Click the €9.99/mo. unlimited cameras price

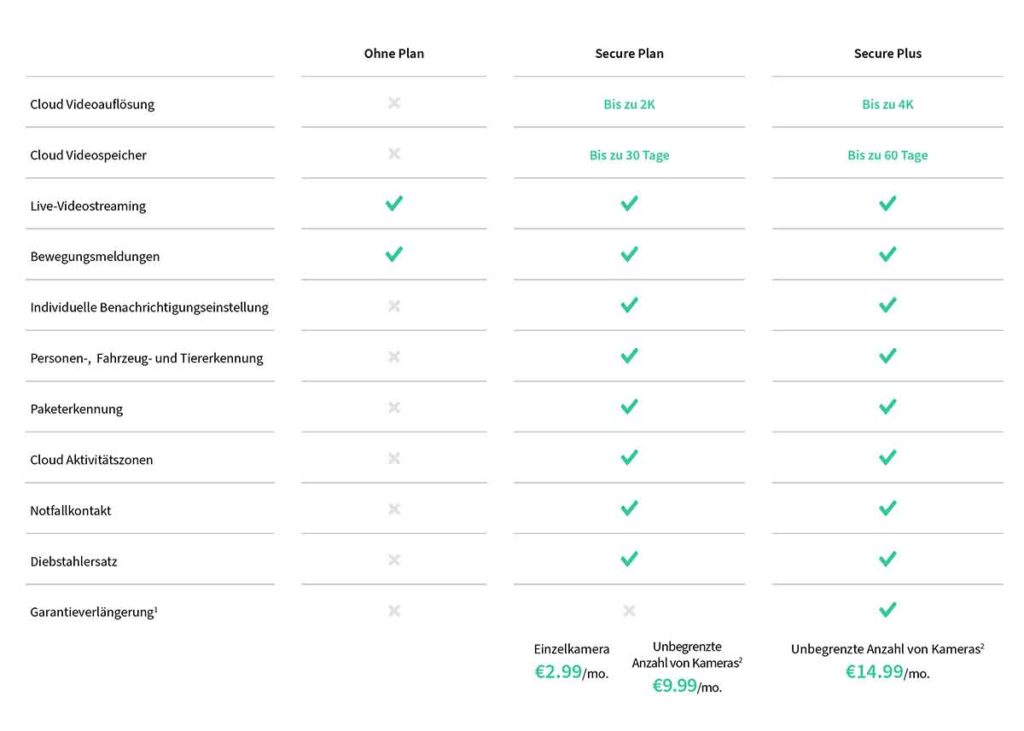click(x=687, y=686)
